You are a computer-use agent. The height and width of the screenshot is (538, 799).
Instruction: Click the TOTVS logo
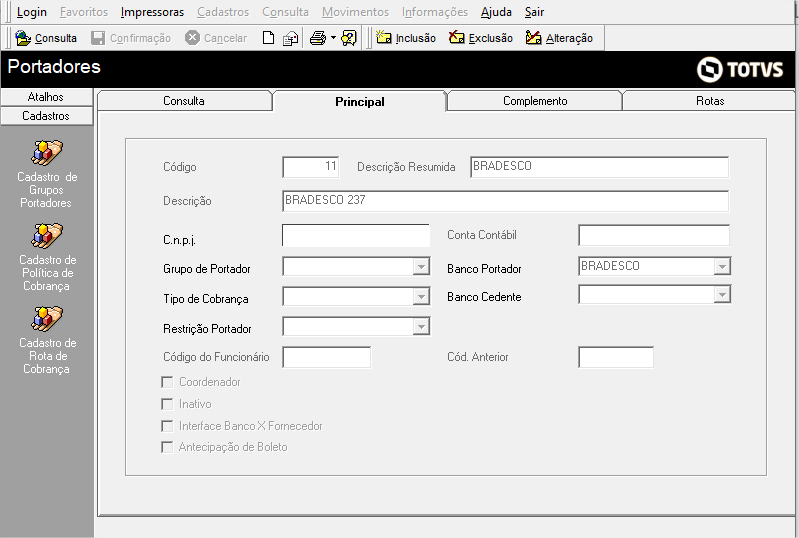(739, 69)
